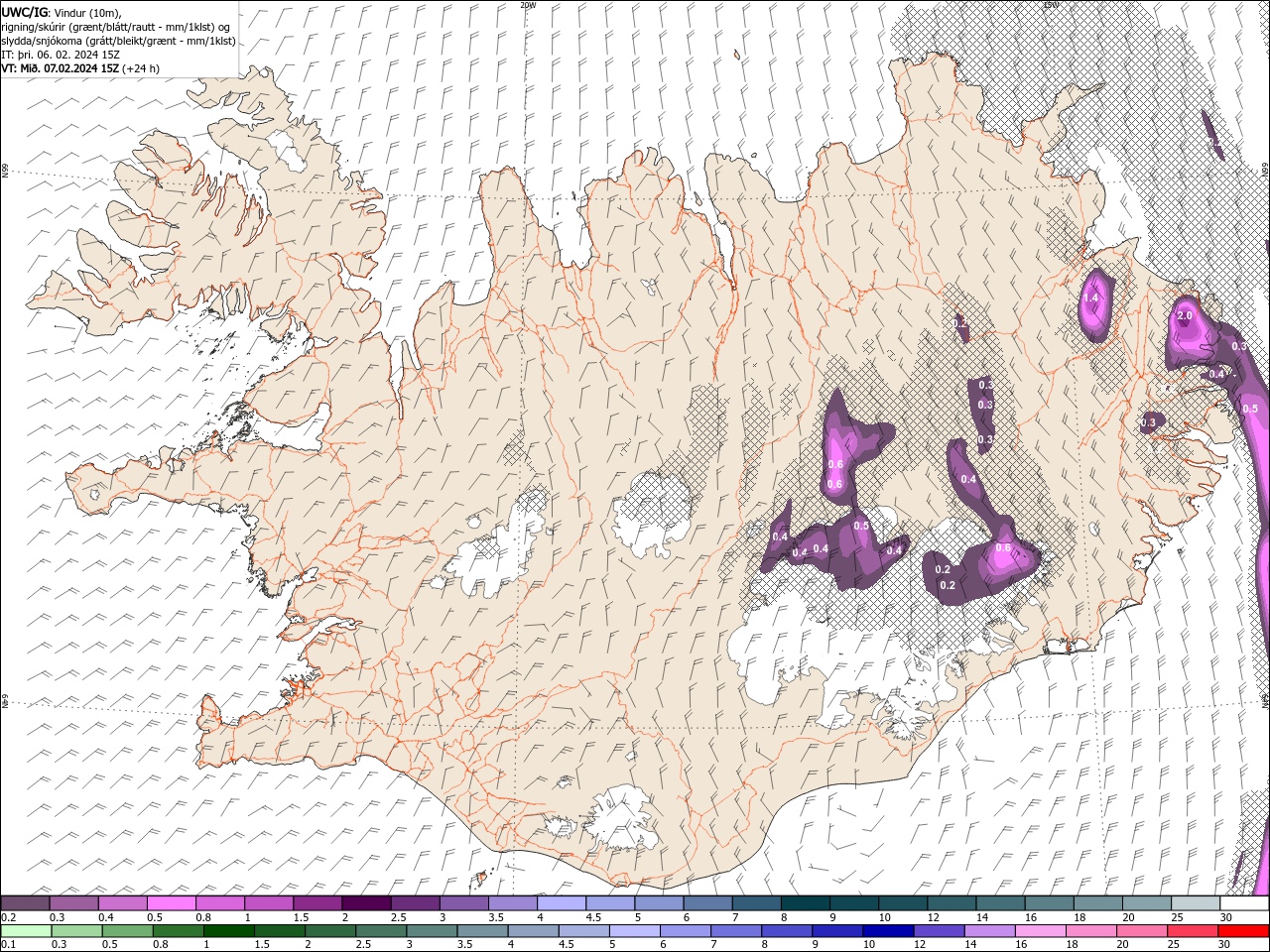The width and height of the screenshot is (1270, 952).
Task: Pick the light blue snow swatch starting at 4
Action: tap(562, 903)
